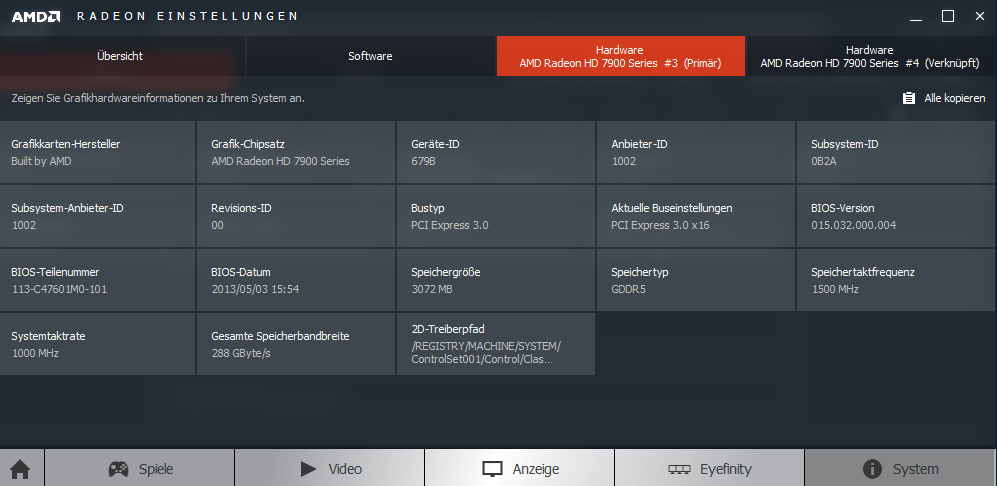Click the 'Zeigen Sie Grafikhardwareinformationen' description

click(x=158, y=99)
